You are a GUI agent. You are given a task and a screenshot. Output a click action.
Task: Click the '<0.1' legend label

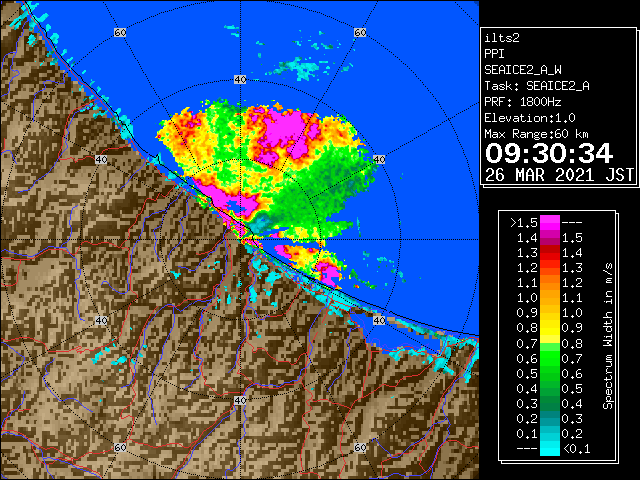coord(577,449)
